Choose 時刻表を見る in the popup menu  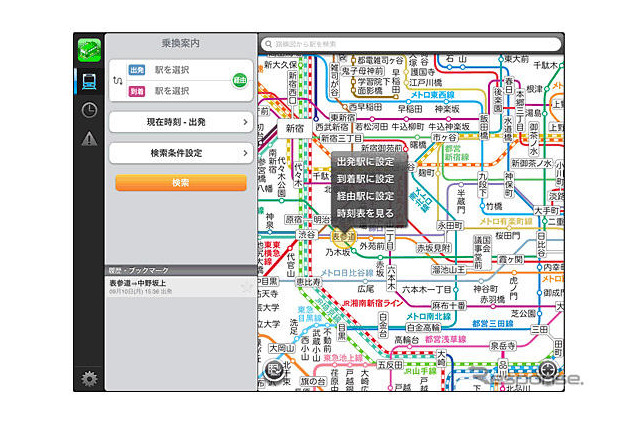pos(365,213)
